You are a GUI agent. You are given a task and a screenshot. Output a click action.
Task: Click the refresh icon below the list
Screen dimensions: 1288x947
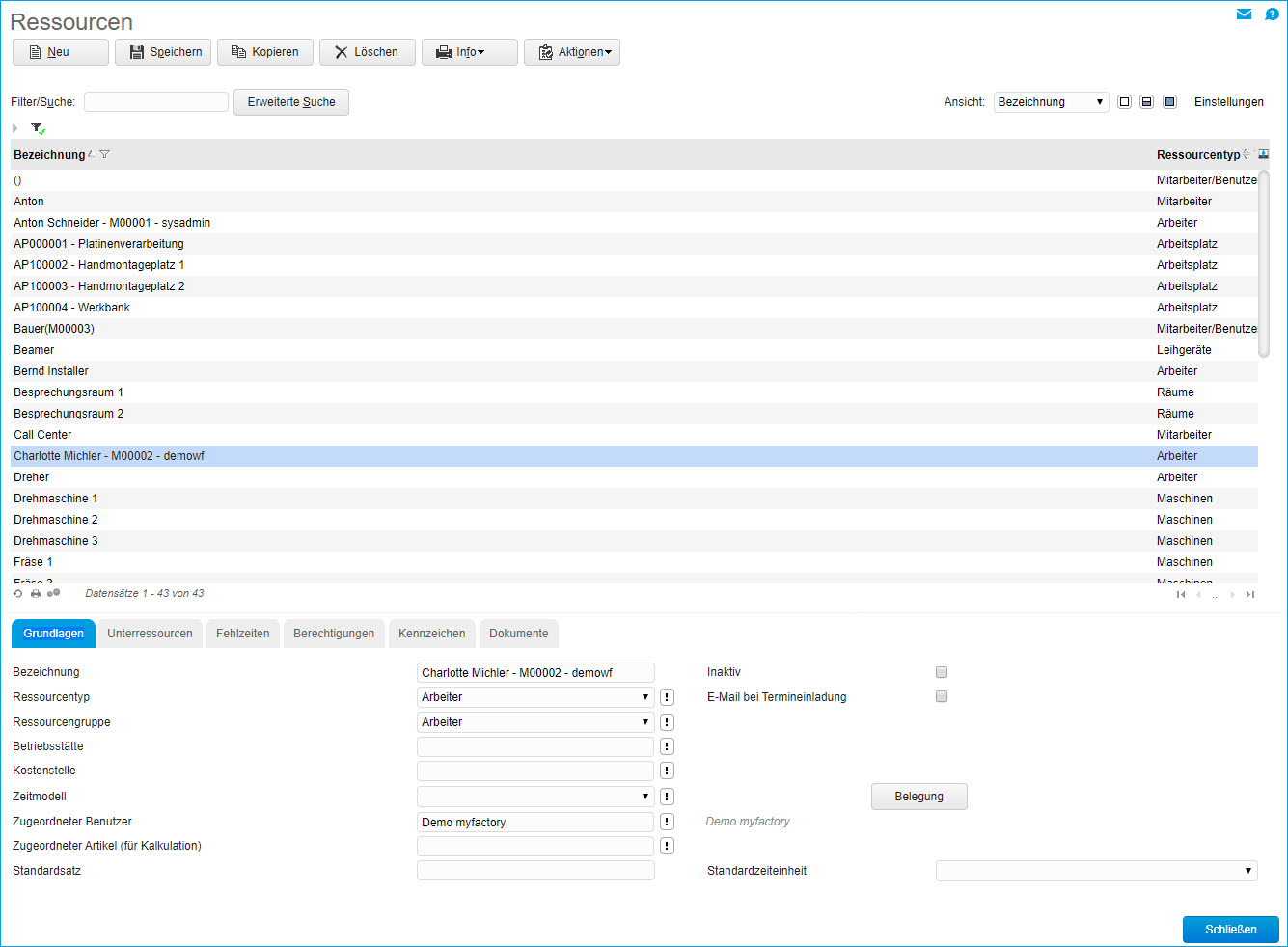[x=17, y=594]
